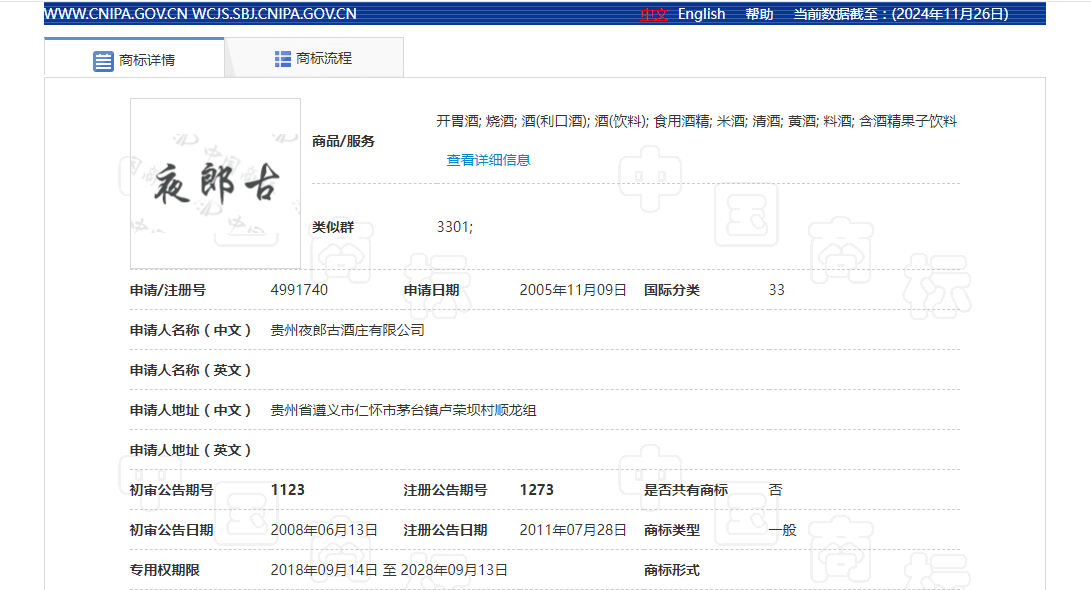Click shared trademark value 否
The height and width of the screenshot is (590, 1091).
coord(775,490)
